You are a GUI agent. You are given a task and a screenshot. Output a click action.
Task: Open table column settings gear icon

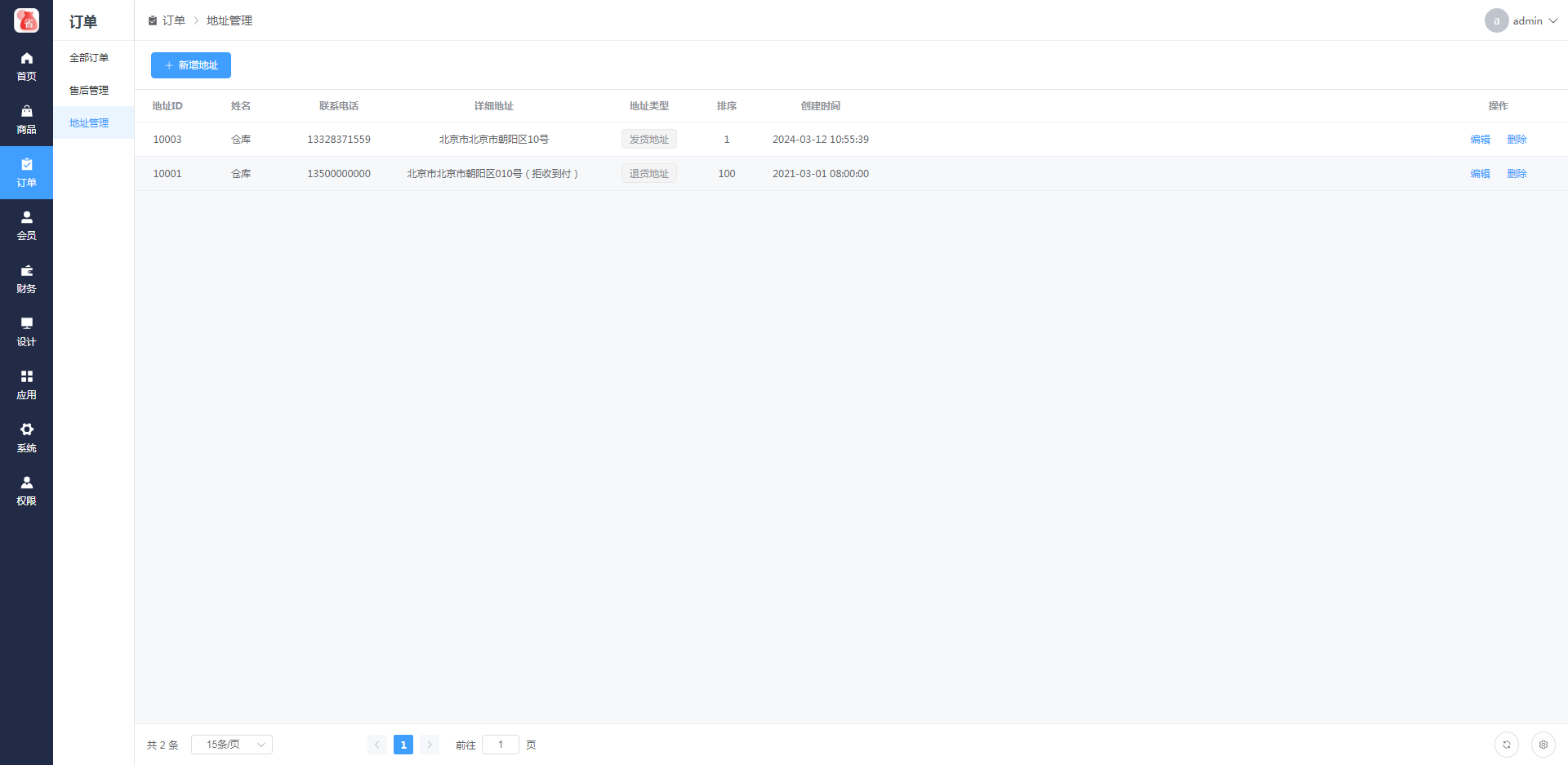pyautogui.click(x=1543, y=745)
